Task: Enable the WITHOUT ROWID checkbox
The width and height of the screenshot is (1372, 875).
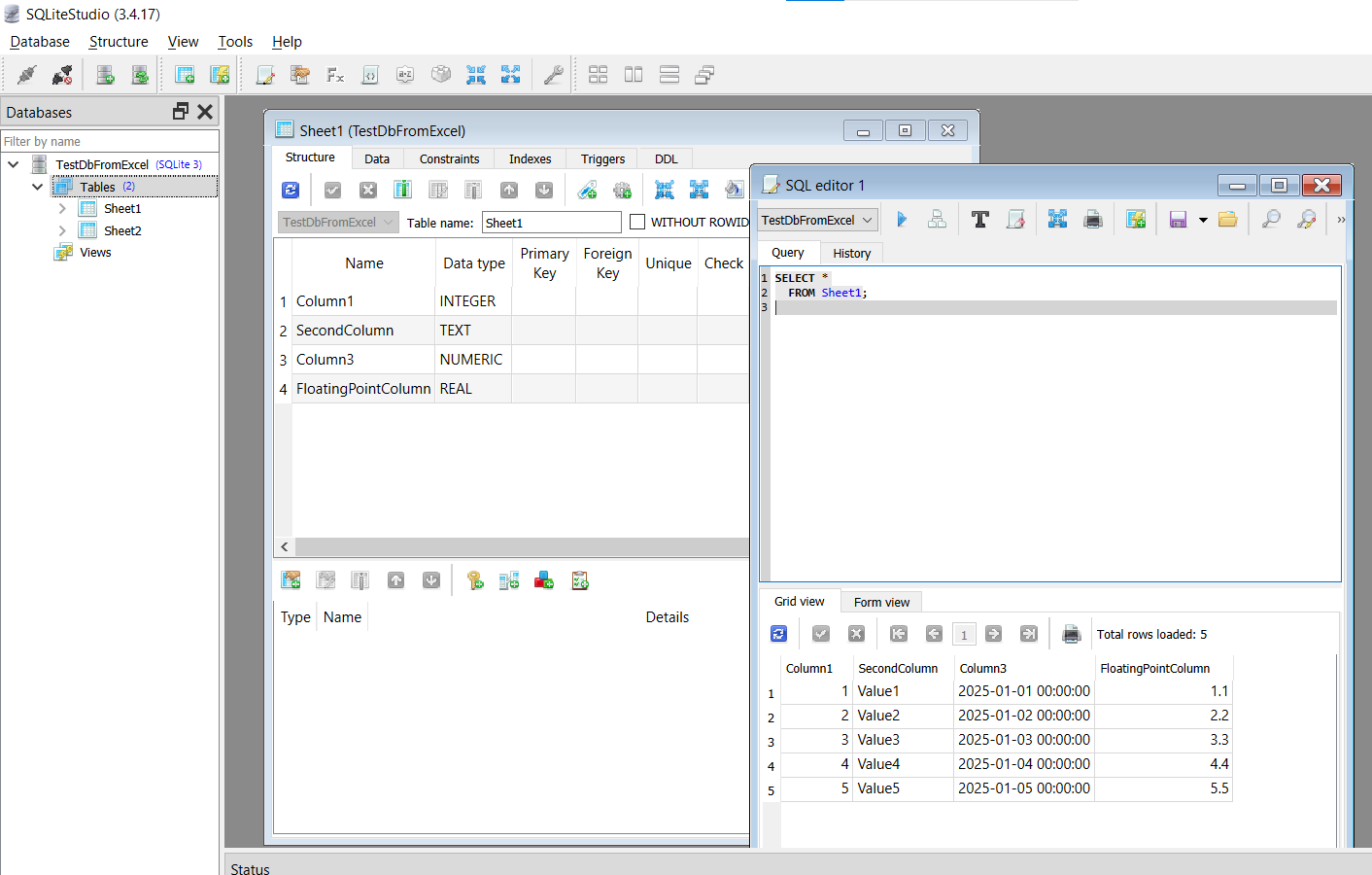Action: coord(637,222)
